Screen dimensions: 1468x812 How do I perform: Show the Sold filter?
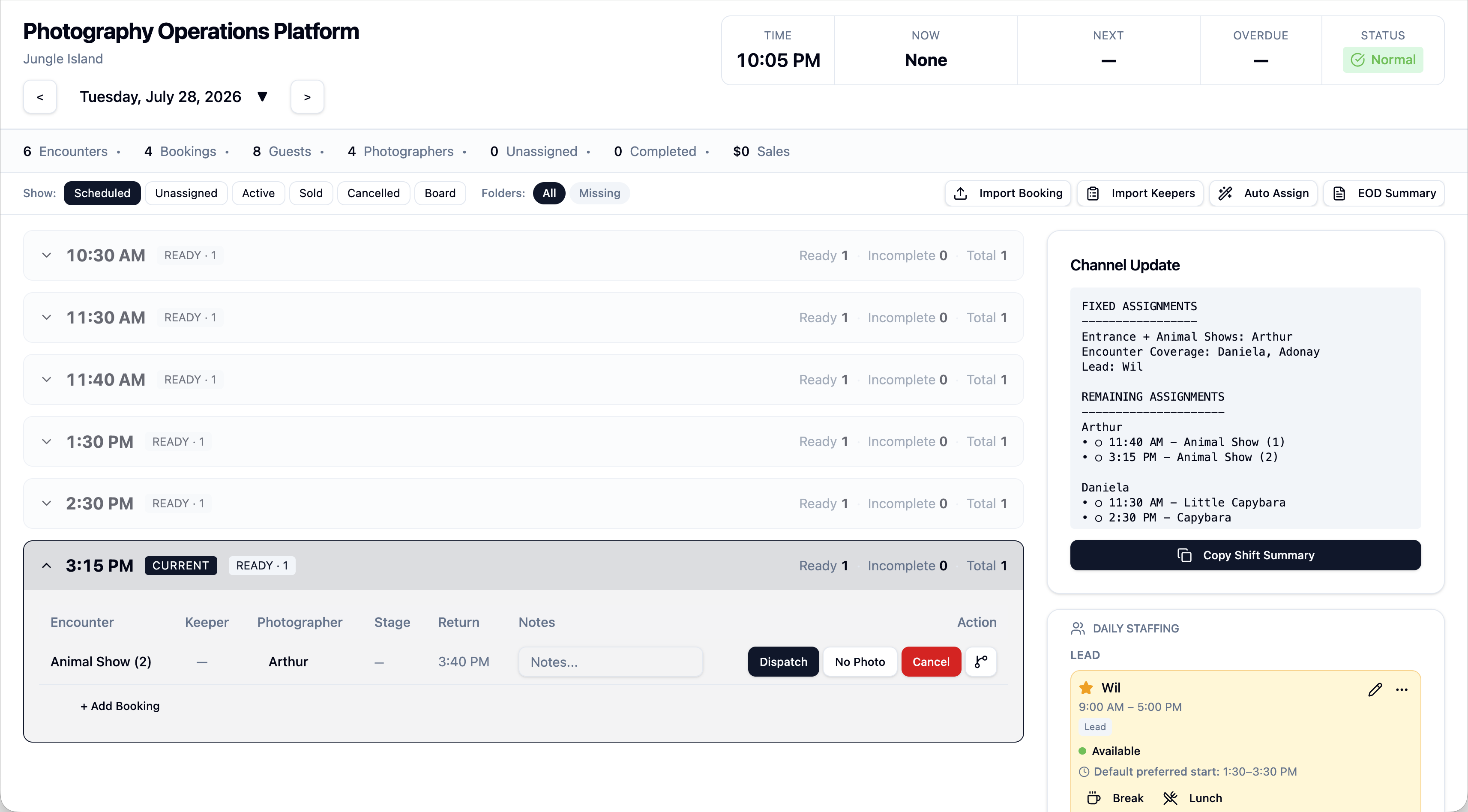pos(311,193)
